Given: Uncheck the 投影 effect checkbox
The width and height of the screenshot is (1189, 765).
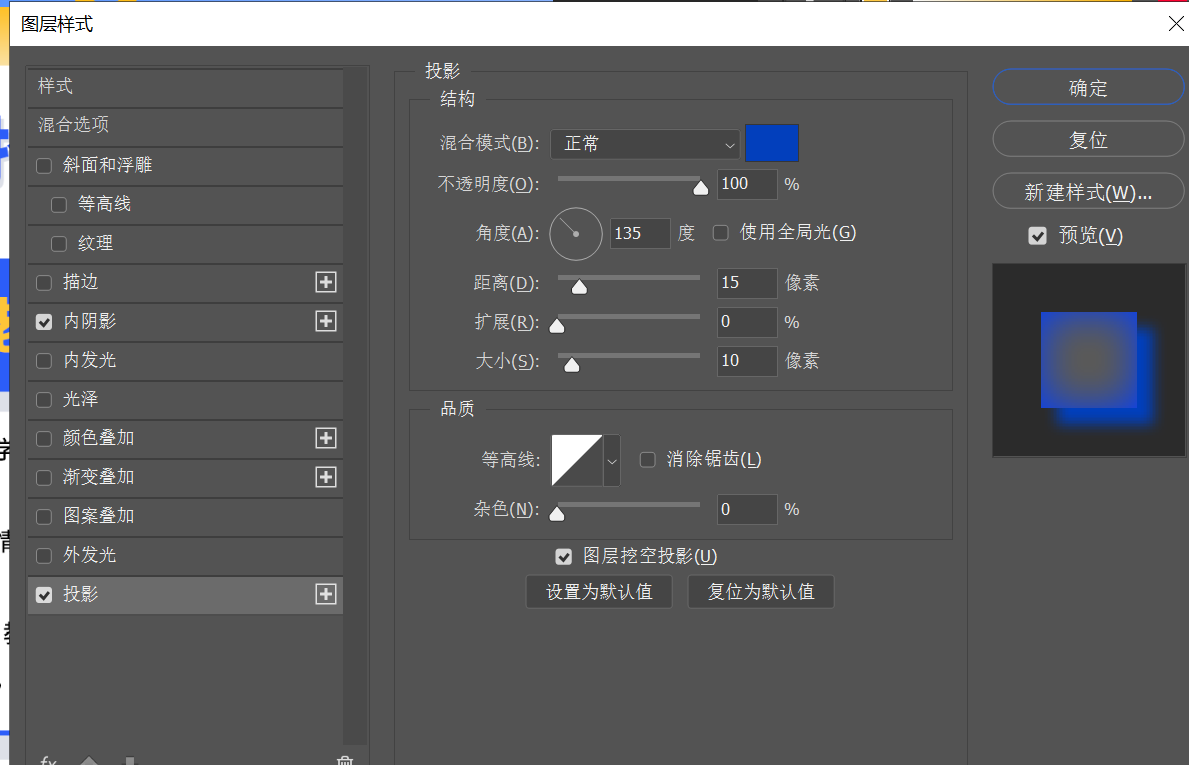Looking at the screenshot, I should [x=44, y=595].
